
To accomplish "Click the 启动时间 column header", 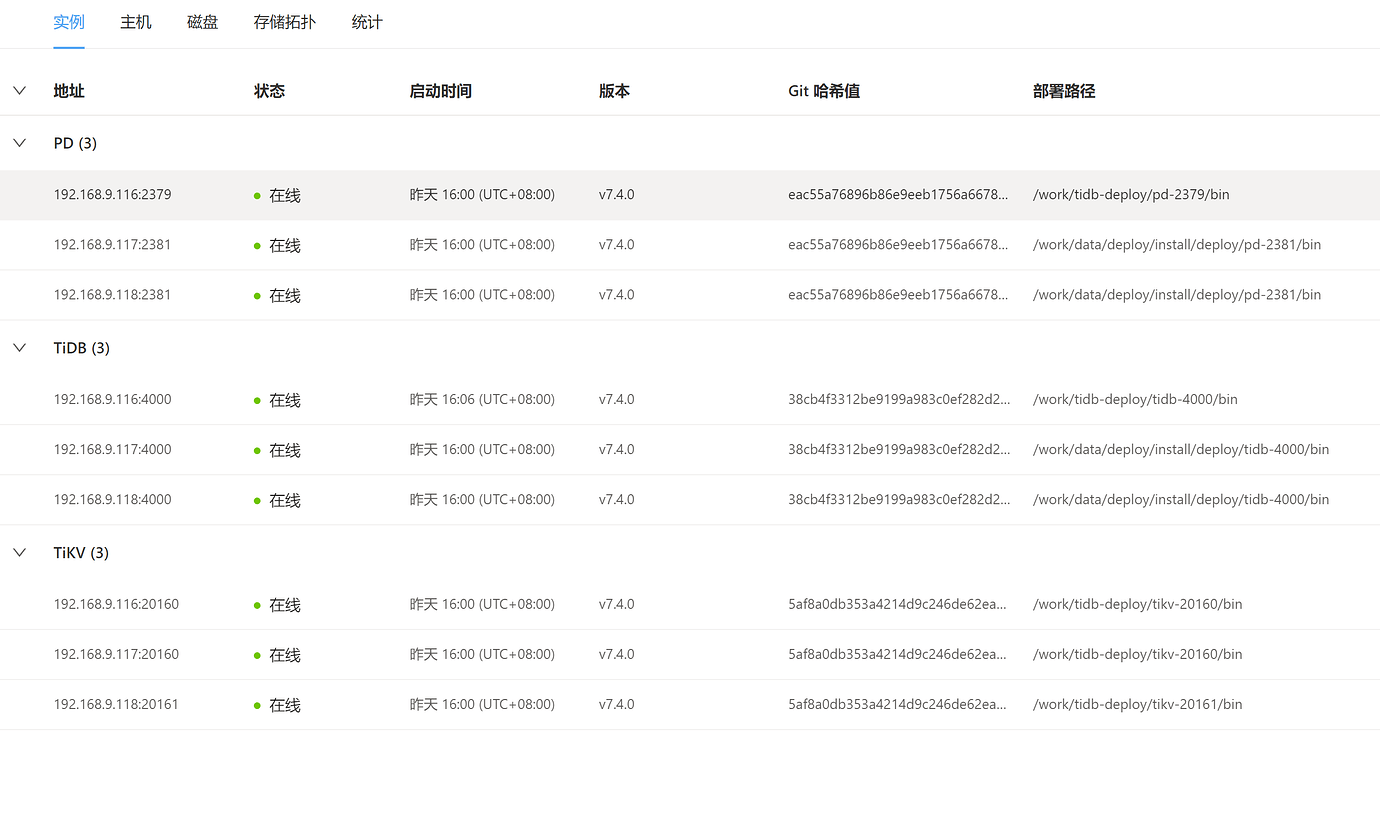I will click(x=440, y=90).
